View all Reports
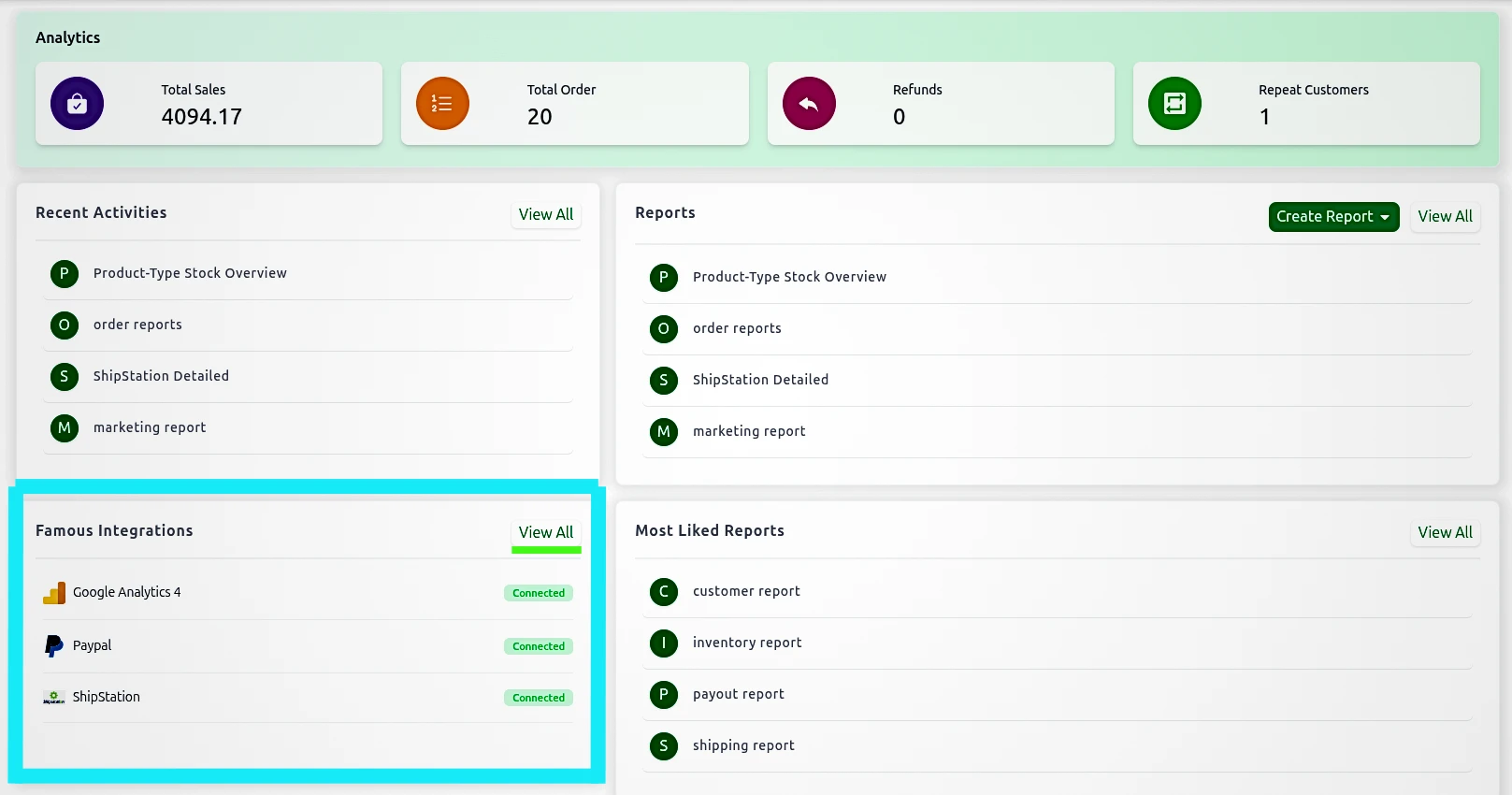 click(1444, 216)
